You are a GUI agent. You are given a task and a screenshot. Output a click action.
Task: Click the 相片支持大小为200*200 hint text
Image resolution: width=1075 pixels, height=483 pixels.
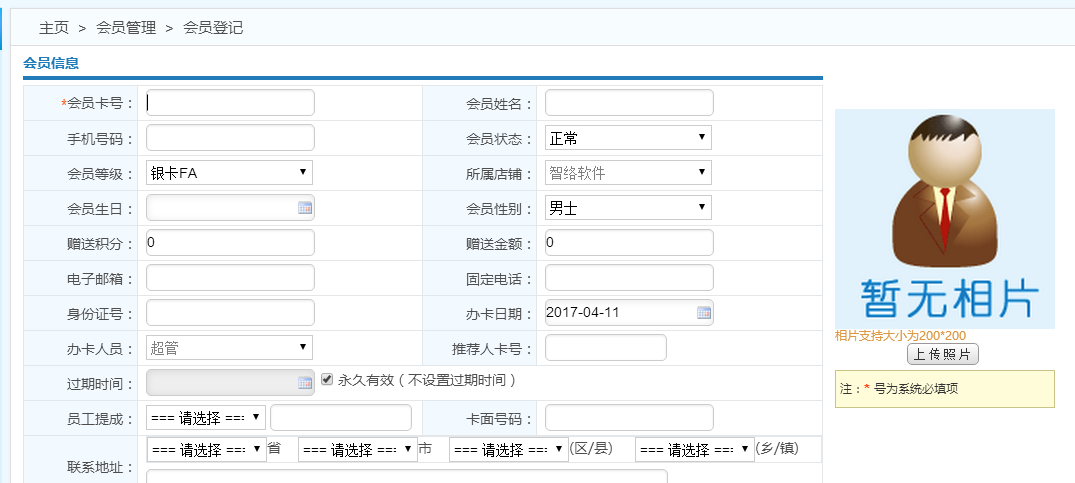900,336
